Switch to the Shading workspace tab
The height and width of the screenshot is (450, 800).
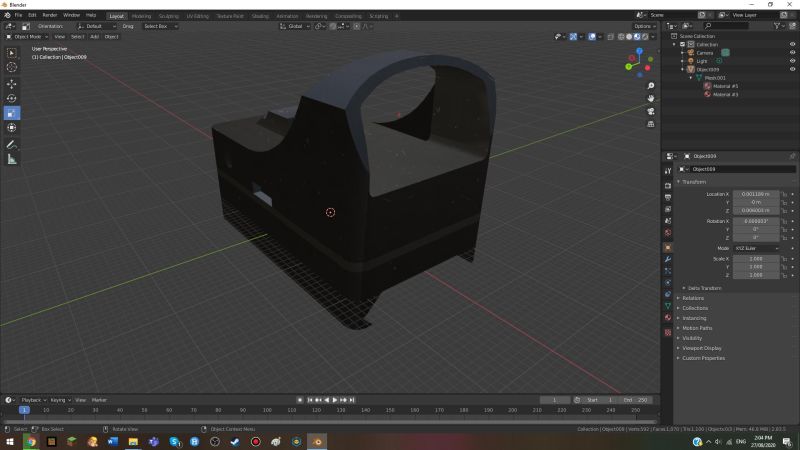click(x=260, y=16)
